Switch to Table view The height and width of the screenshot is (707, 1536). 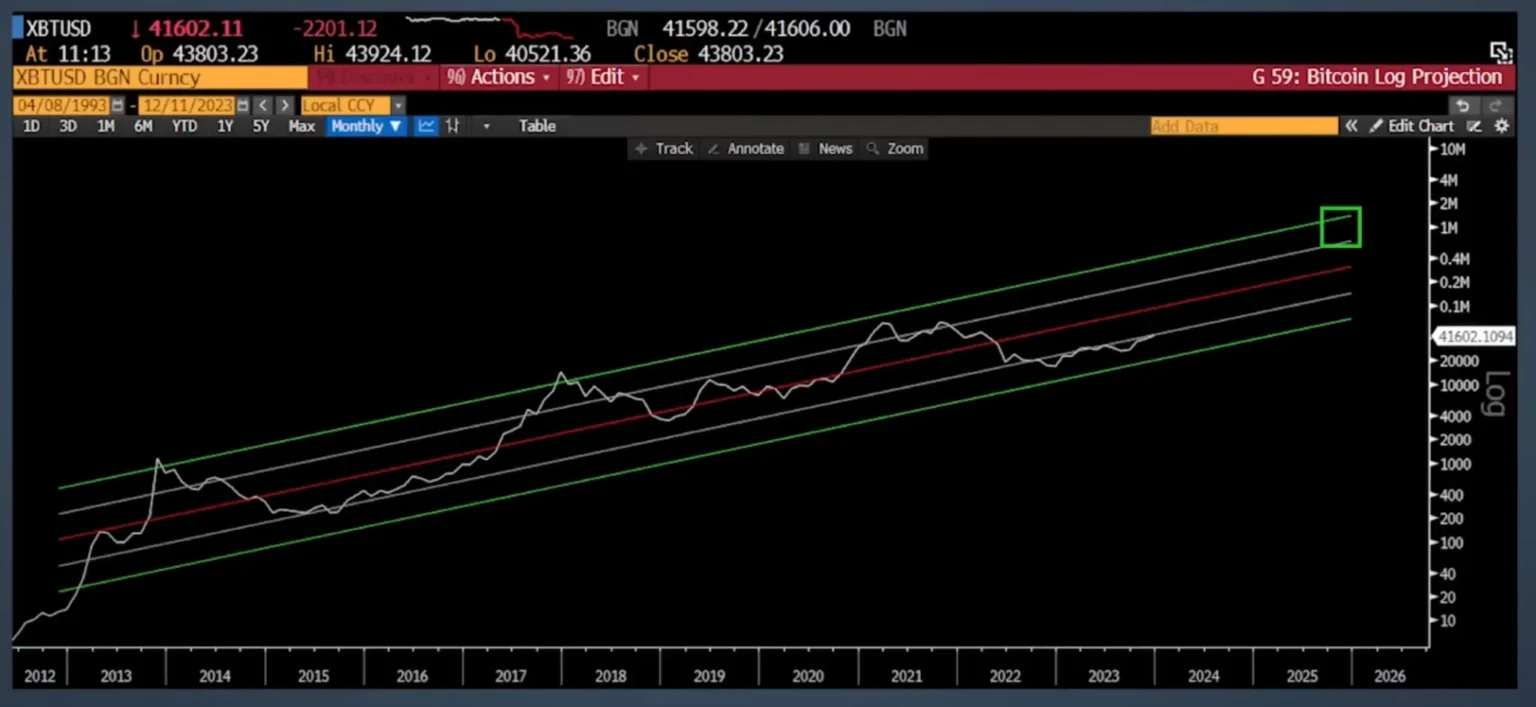(537, 126)
